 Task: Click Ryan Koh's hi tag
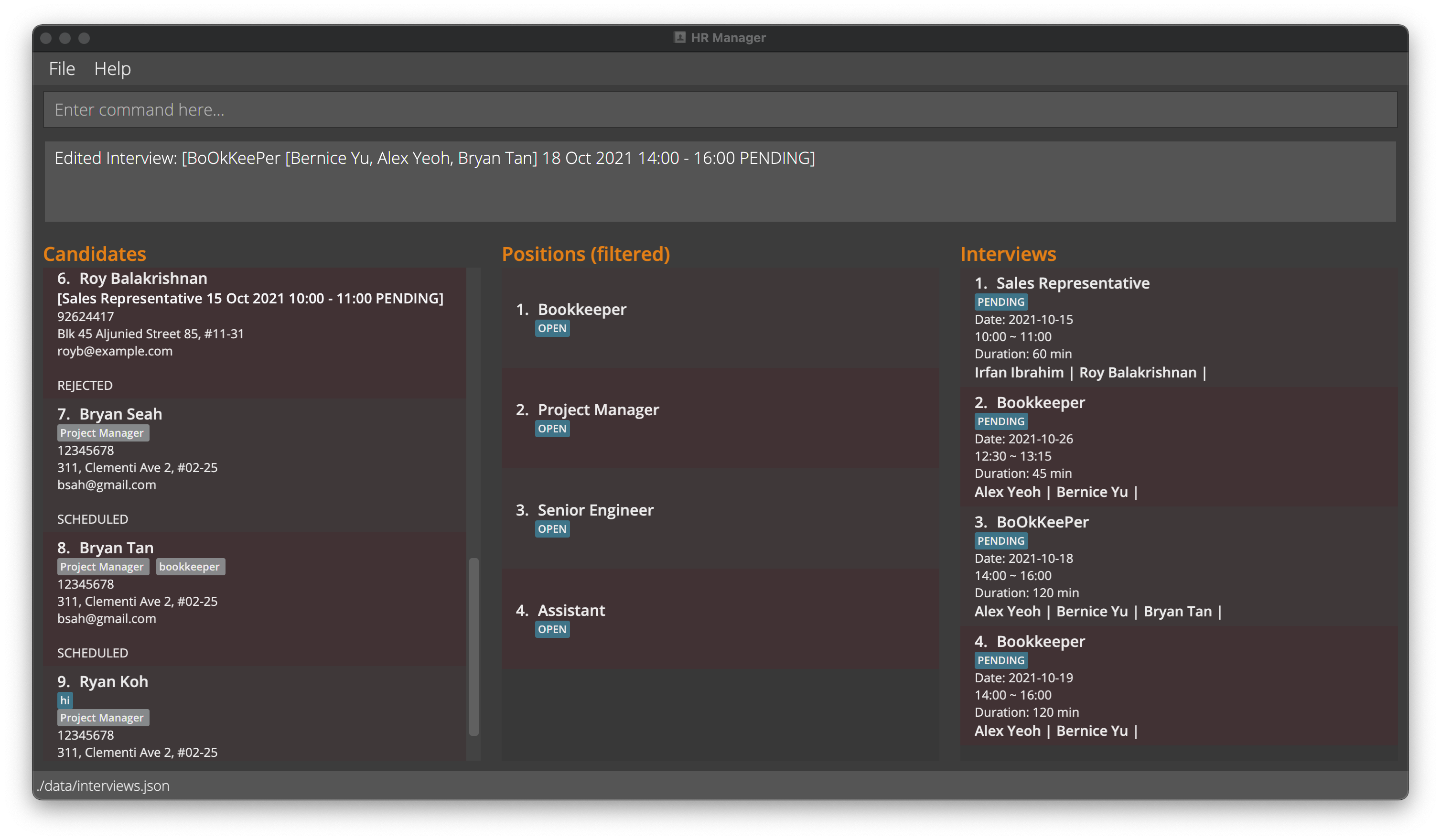click(x=65, y=700)
